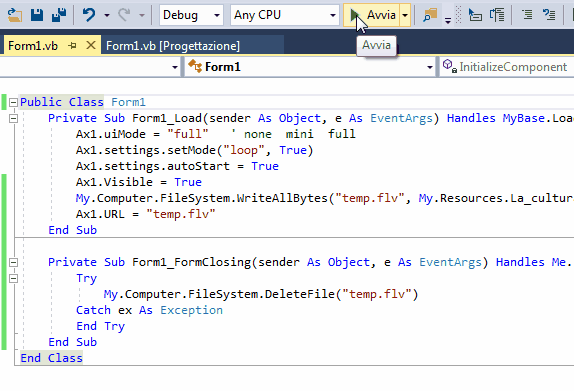The height and width of the screenshot is (391, 574).
Task: Click the greyed Redo arrow icon
Action: [x=124, y=15]
